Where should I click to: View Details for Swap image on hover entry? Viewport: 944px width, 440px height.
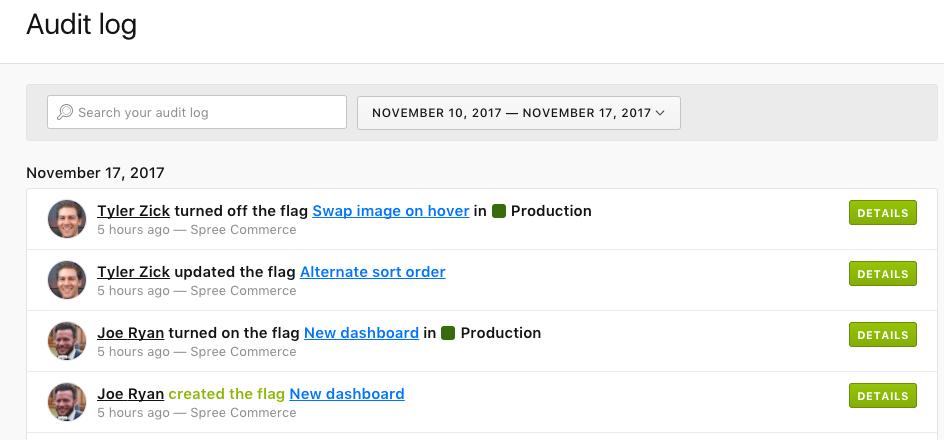[882, 213]
